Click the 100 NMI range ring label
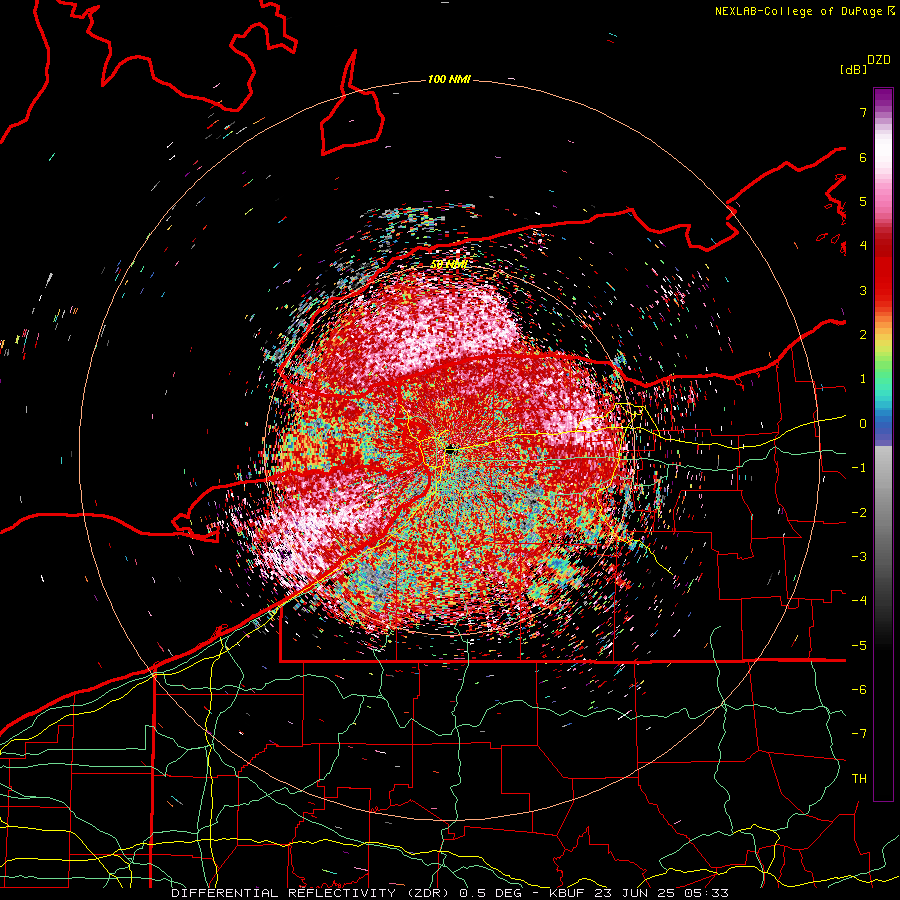The image size is (900, 900). (449, 79)
